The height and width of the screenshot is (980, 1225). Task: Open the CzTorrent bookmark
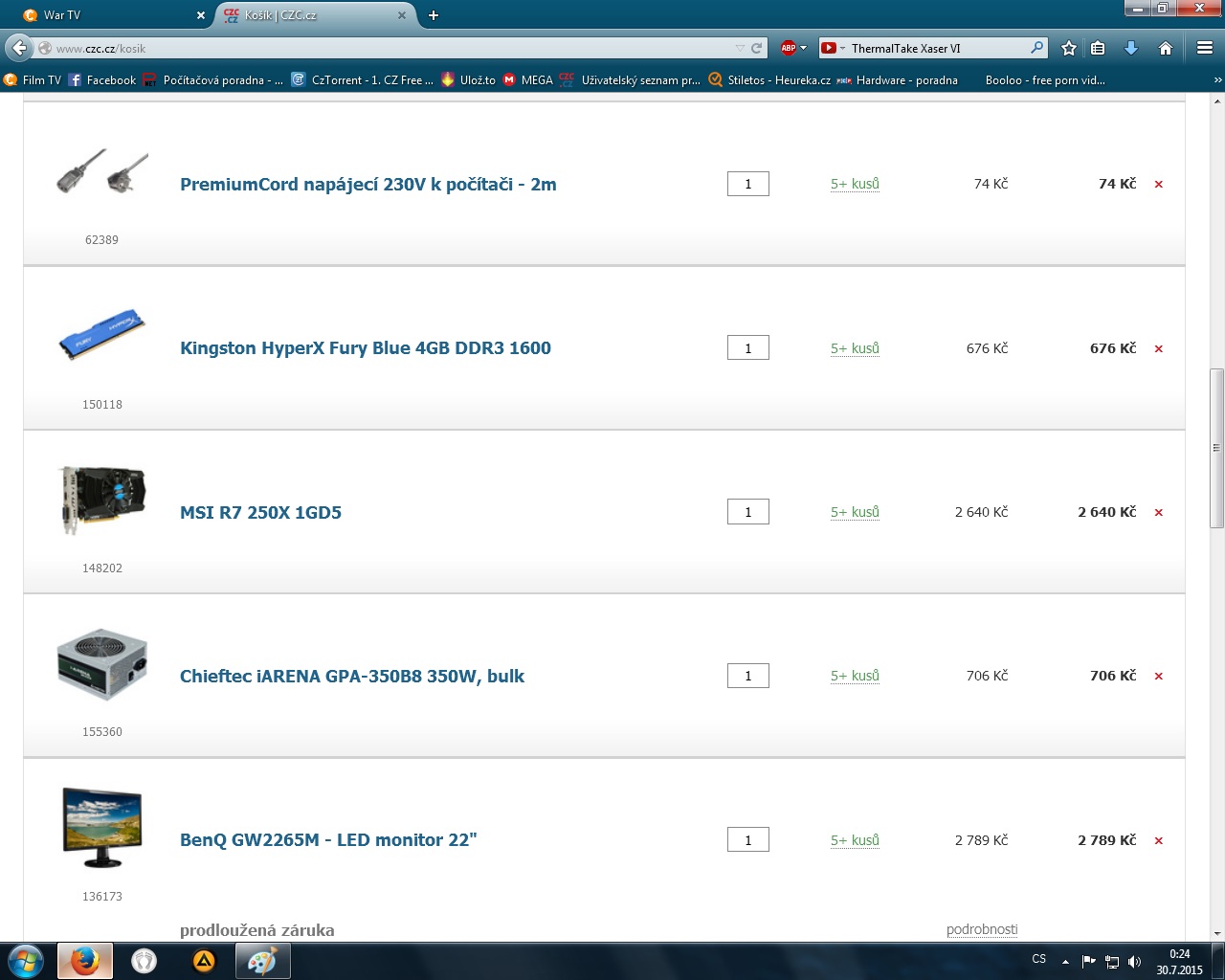(x=363, y=80)
